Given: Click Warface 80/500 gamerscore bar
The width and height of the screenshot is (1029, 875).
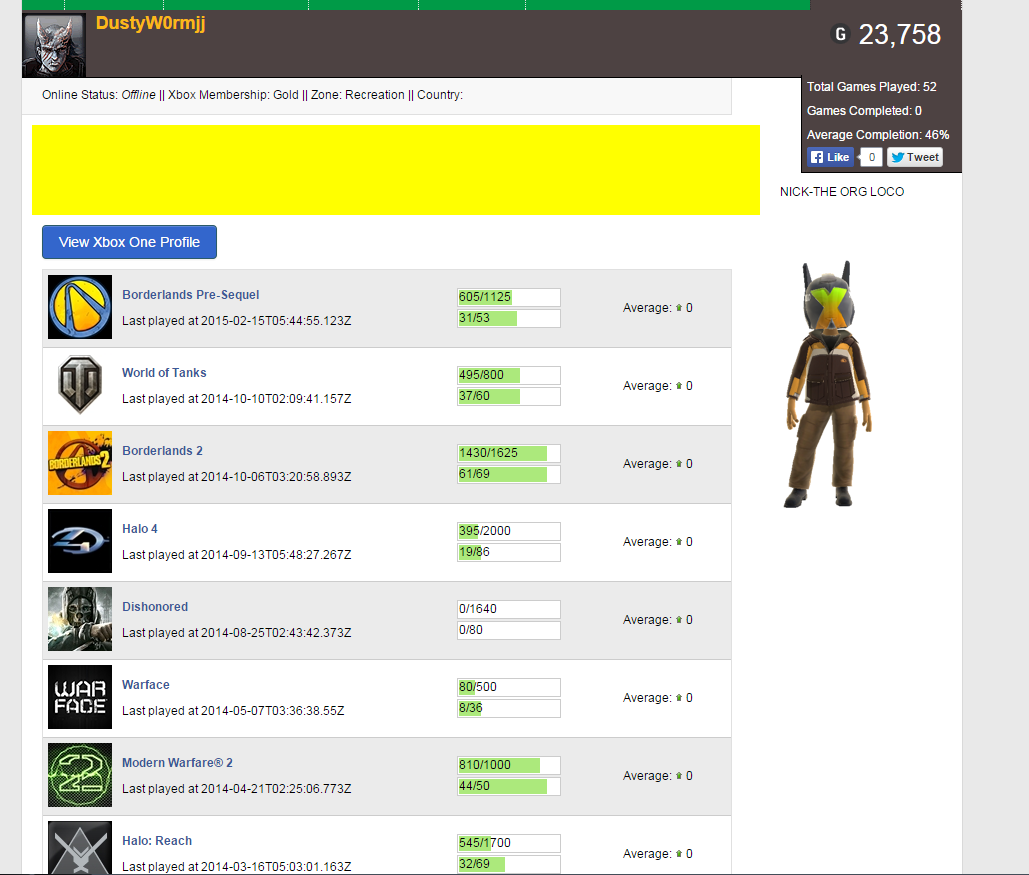Looking at the screenshot, I should [509, 687].
